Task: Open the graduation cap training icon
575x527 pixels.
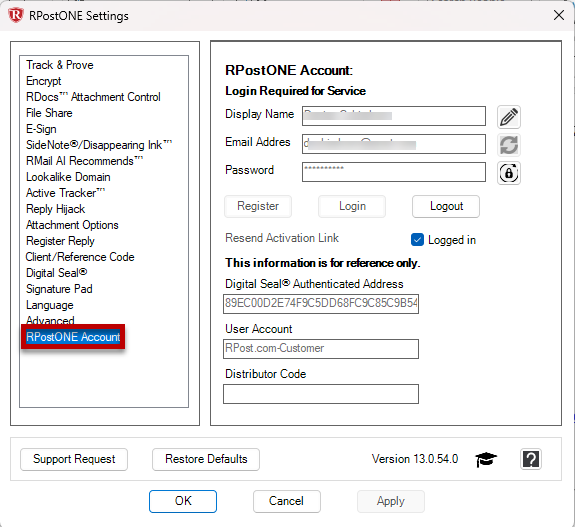Action: coord(486,459)
